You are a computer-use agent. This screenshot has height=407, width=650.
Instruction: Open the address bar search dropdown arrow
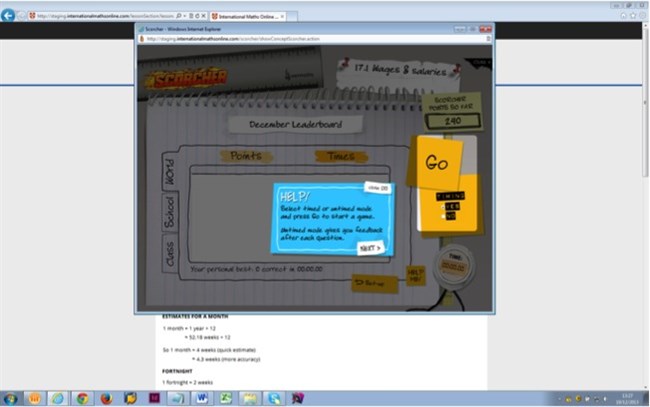click(x=184, y=16)
